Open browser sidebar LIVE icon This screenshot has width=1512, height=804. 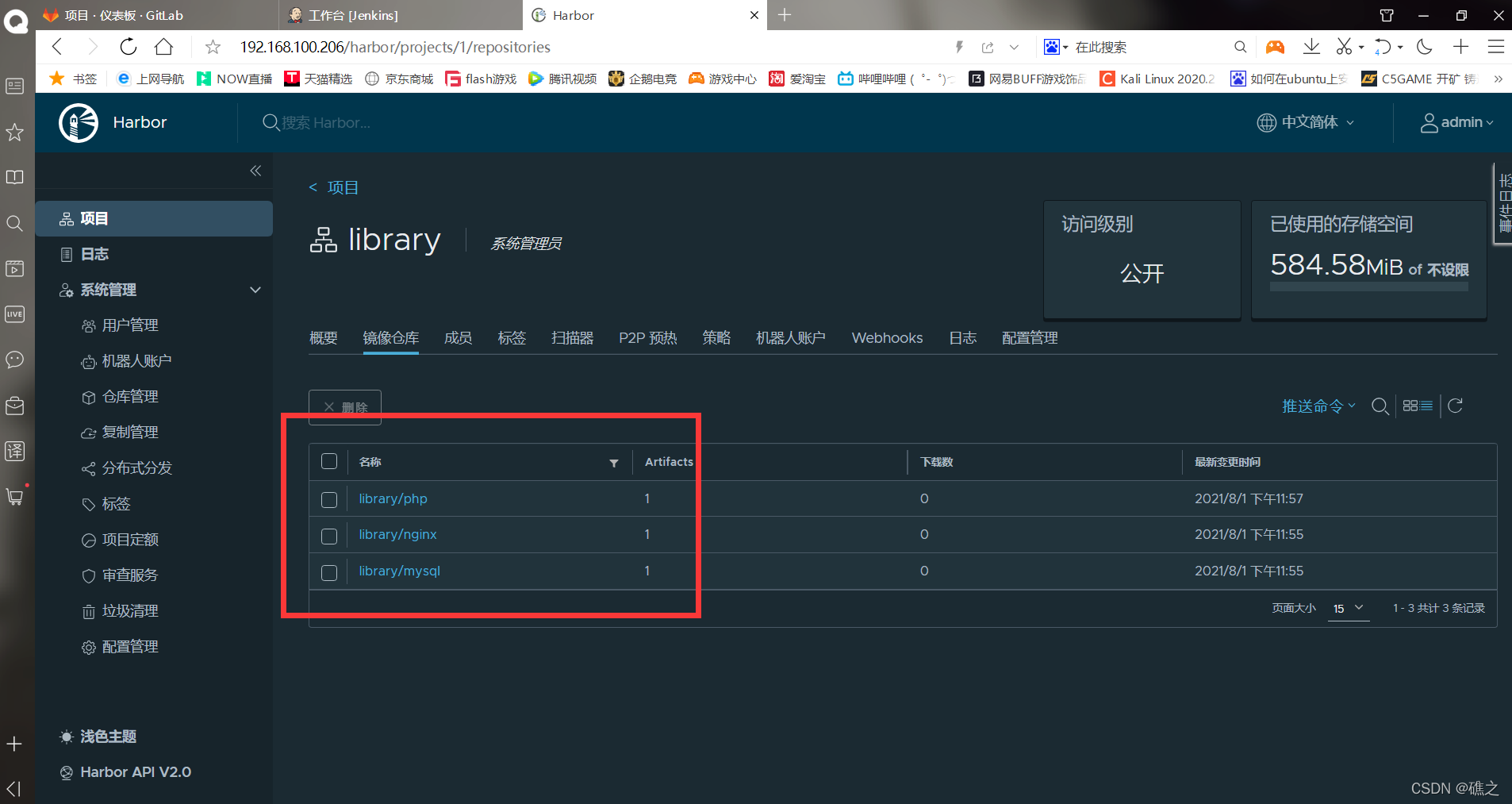tap(14, 314)
